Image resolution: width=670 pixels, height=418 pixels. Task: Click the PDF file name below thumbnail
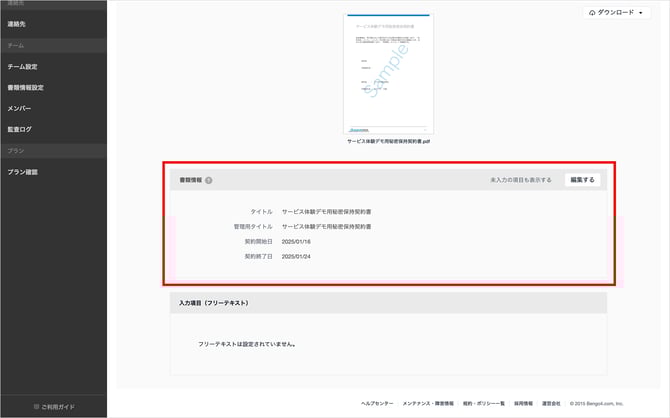coord(388,142)
